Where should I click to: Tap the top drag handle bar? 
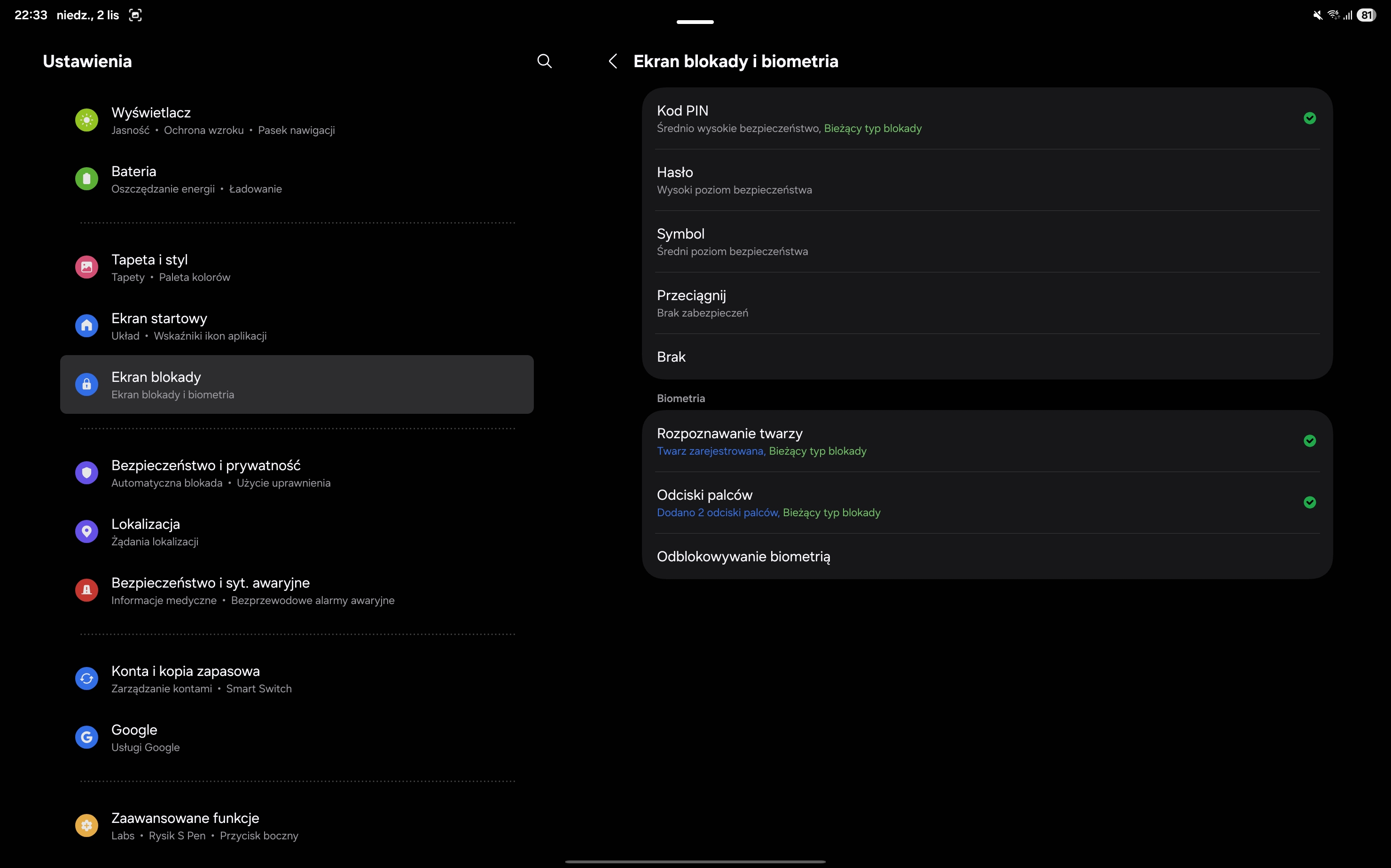tap(695, 22)
